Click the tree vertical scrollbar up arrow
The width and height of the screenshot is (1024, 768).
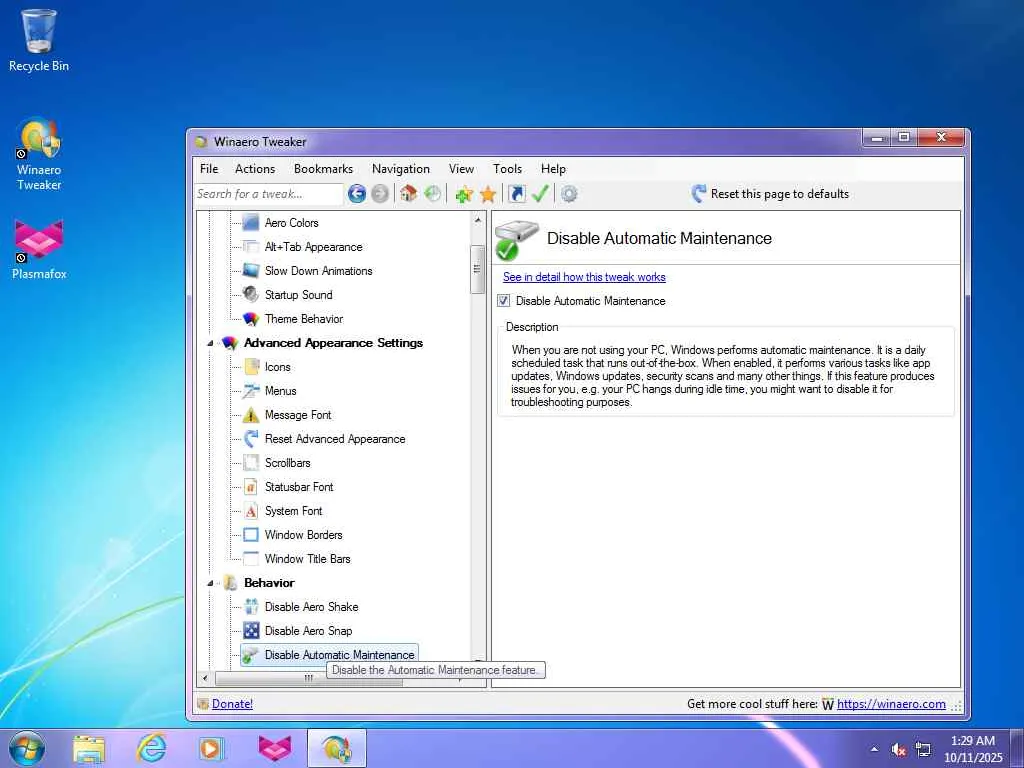coord(478,220)
